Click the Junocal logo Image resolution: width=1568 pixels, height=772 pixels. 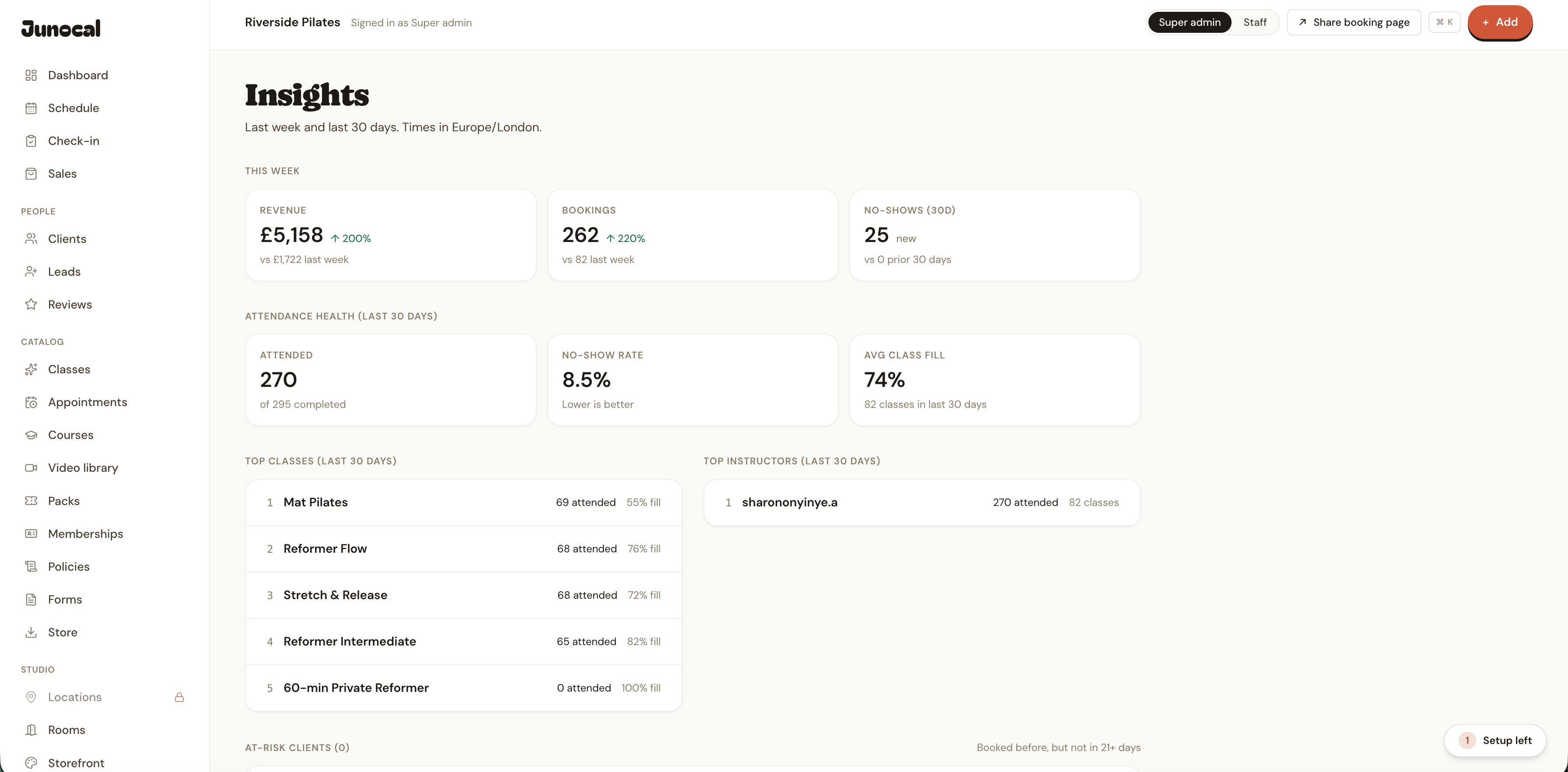(61, 28)
